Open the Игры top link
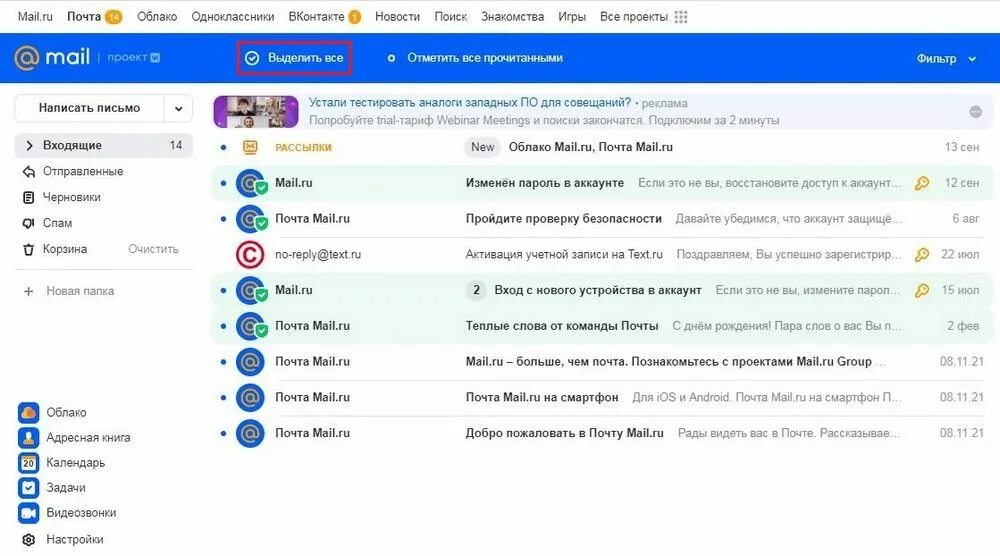 (x=571, y=17)
